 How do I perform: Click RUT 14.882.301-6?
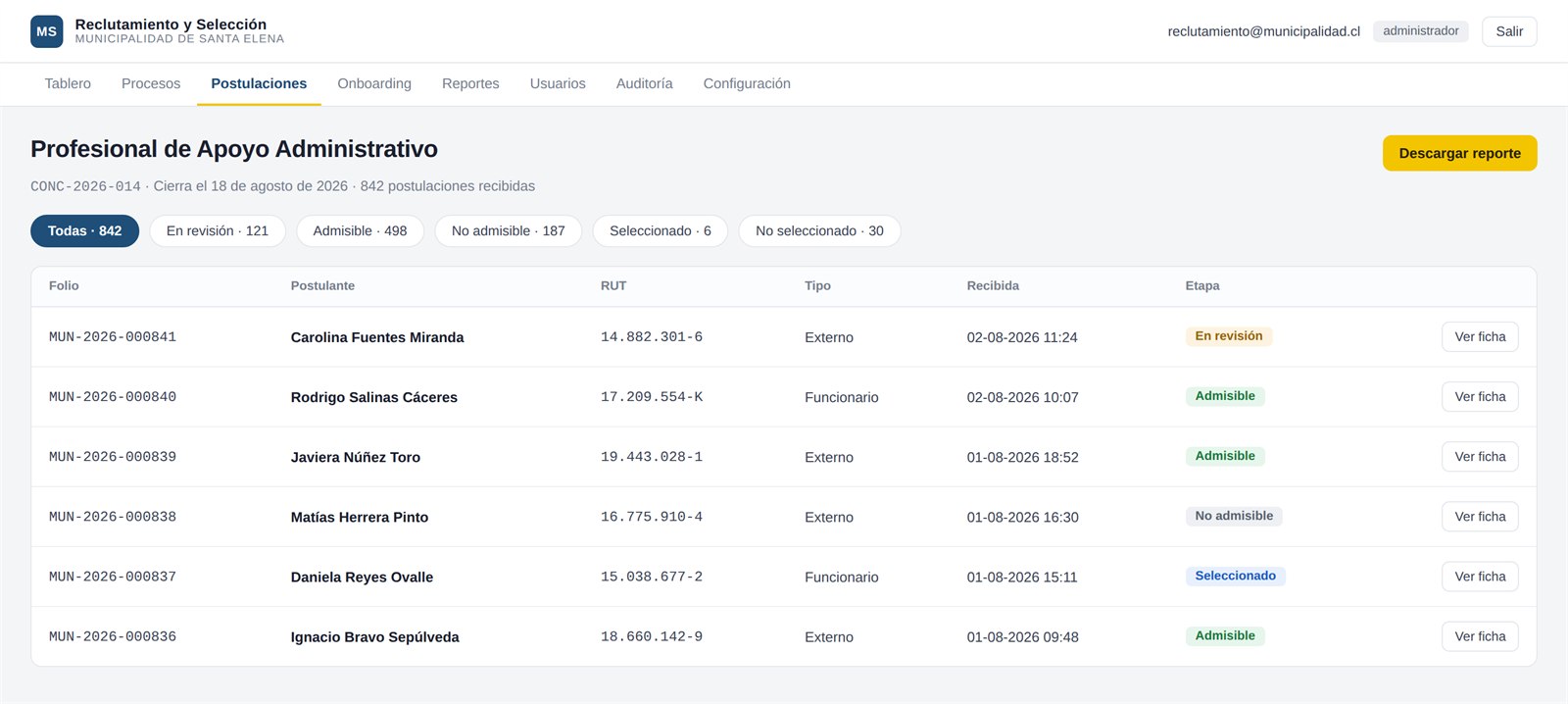(x=652, y=337)
